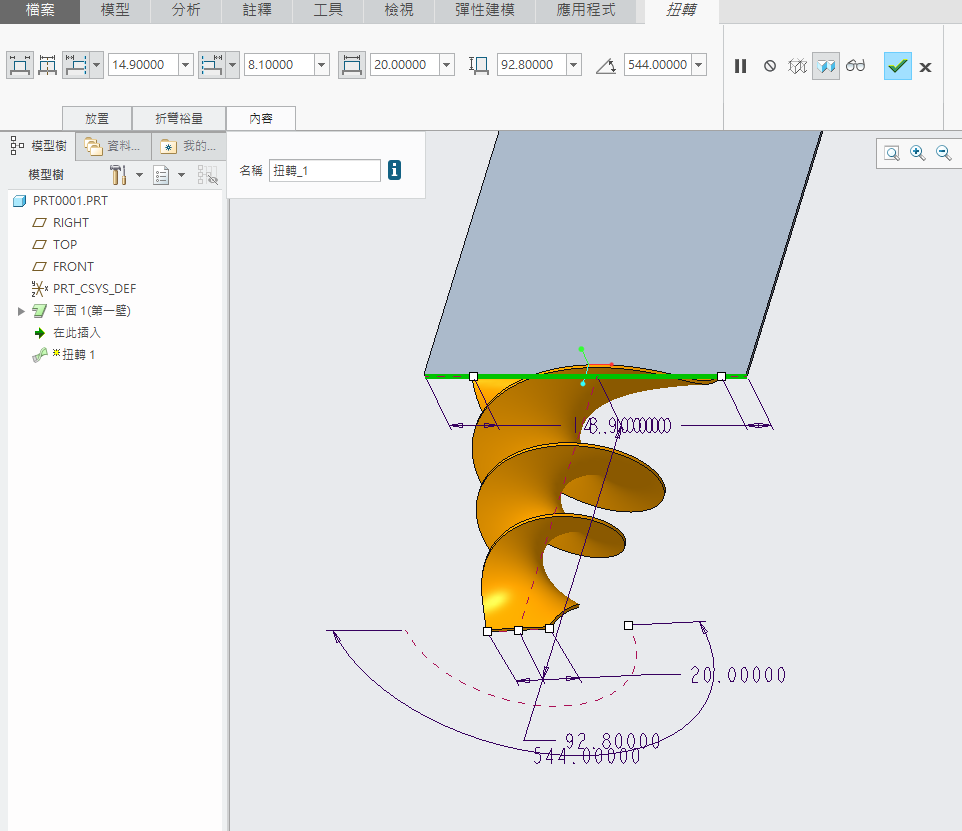
Task: Cancel the twist feature with X
Action: tap(925, 67)
